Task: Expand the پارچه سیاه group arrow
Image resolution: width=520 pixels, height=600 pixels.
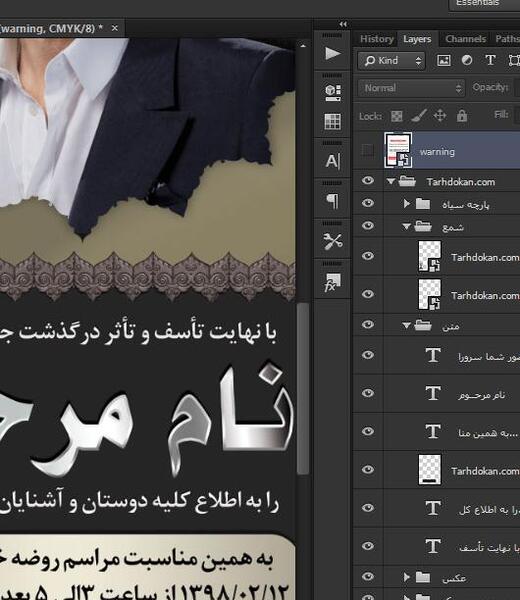Action: click(407, 203)
